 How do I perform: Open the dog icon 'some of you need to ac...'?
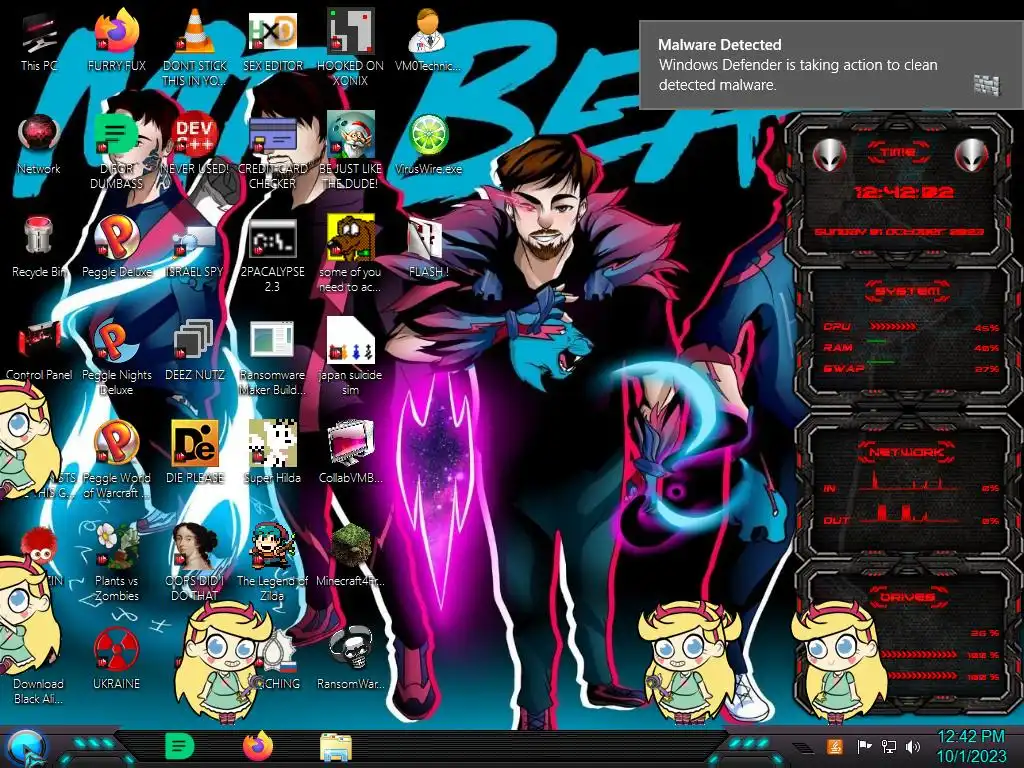[x=350, y=255]
